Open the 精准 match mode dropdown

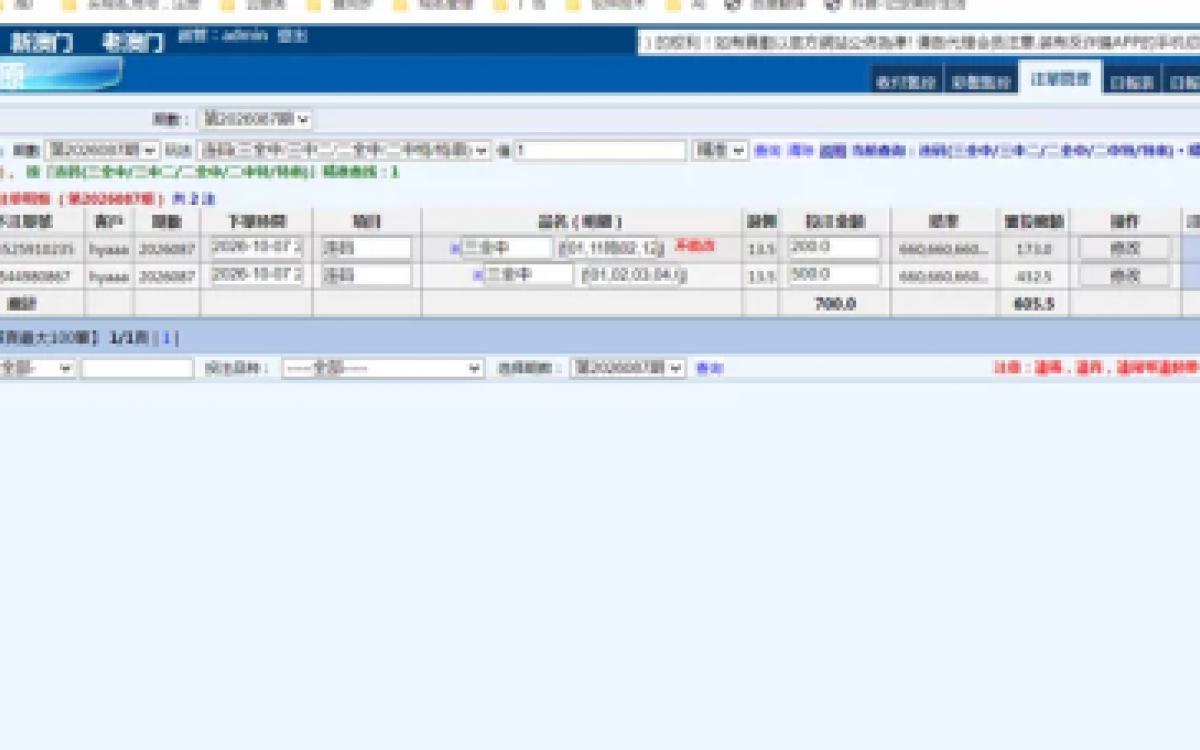pyautogui.click(x=720, y=150)
